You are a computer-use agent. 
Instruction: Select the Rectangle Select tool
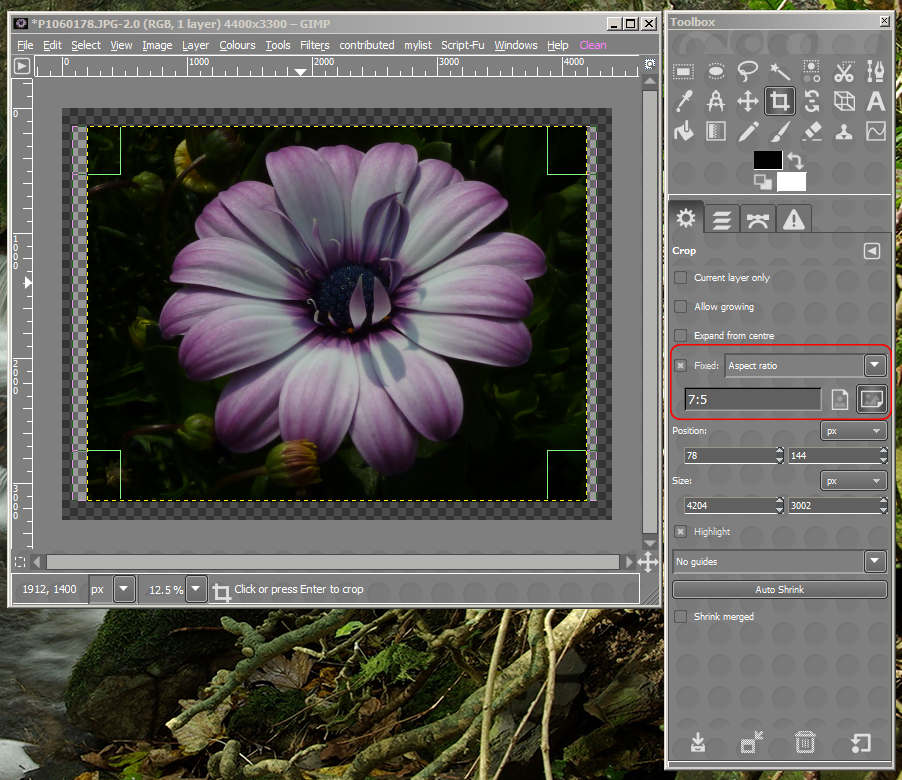[x=683, y=71]
